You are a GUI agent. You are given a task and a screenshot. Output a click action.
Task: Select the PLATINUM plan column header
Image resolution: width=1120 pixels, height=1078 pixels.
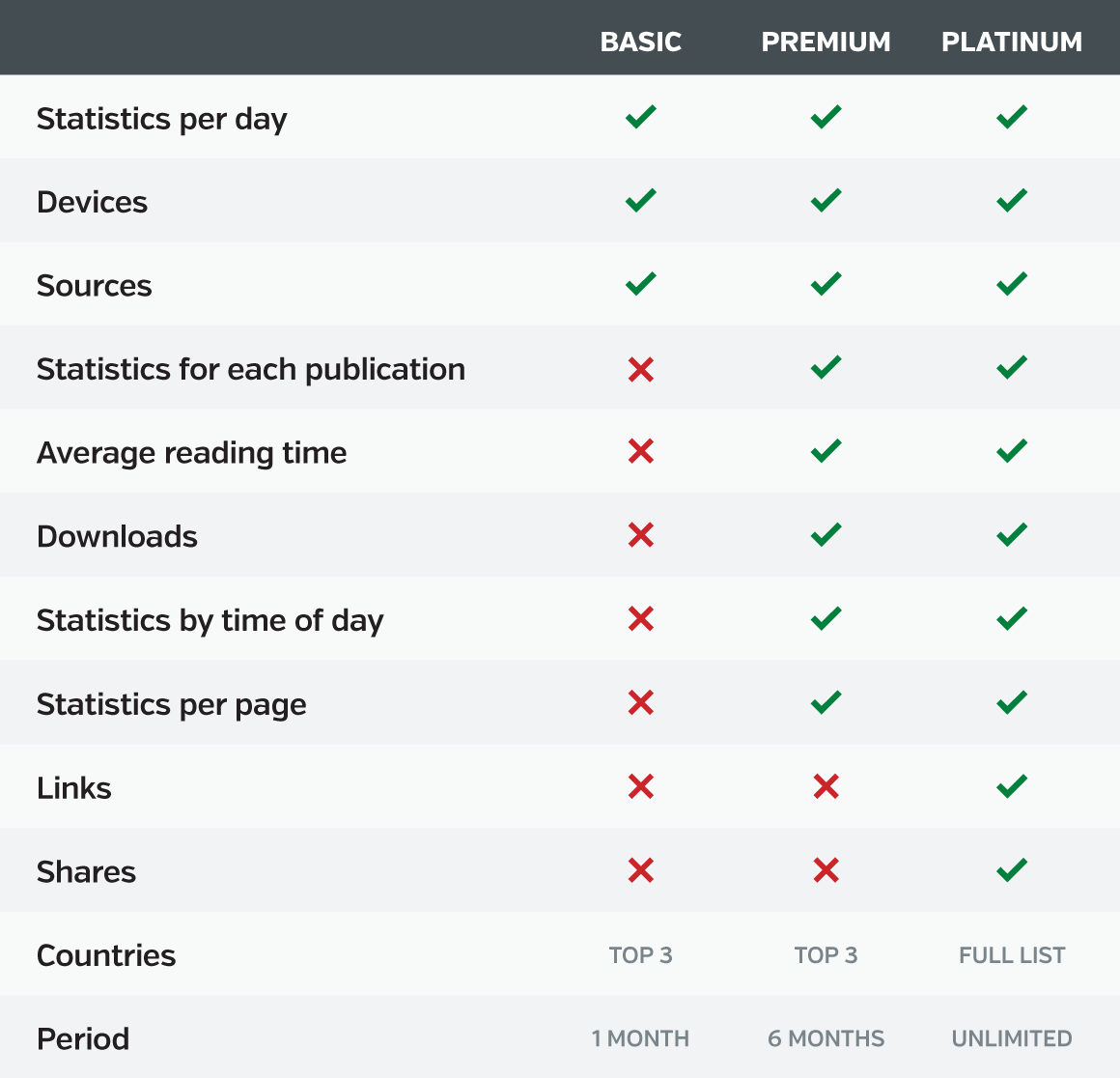[1012, 43]
